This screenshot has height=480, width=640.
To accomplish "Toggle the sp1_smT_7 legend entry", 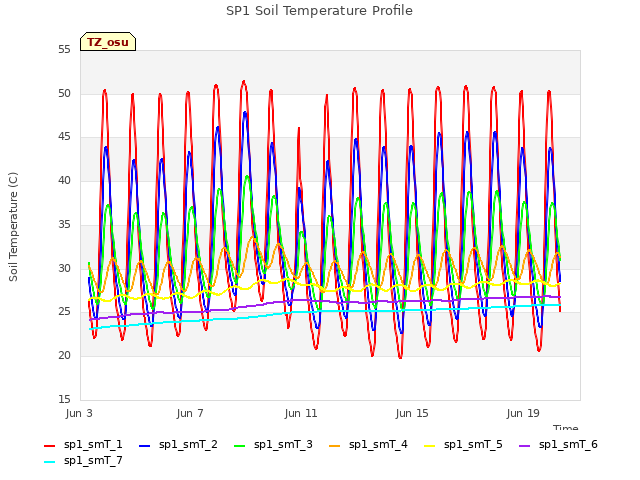I will coord(83,461).
